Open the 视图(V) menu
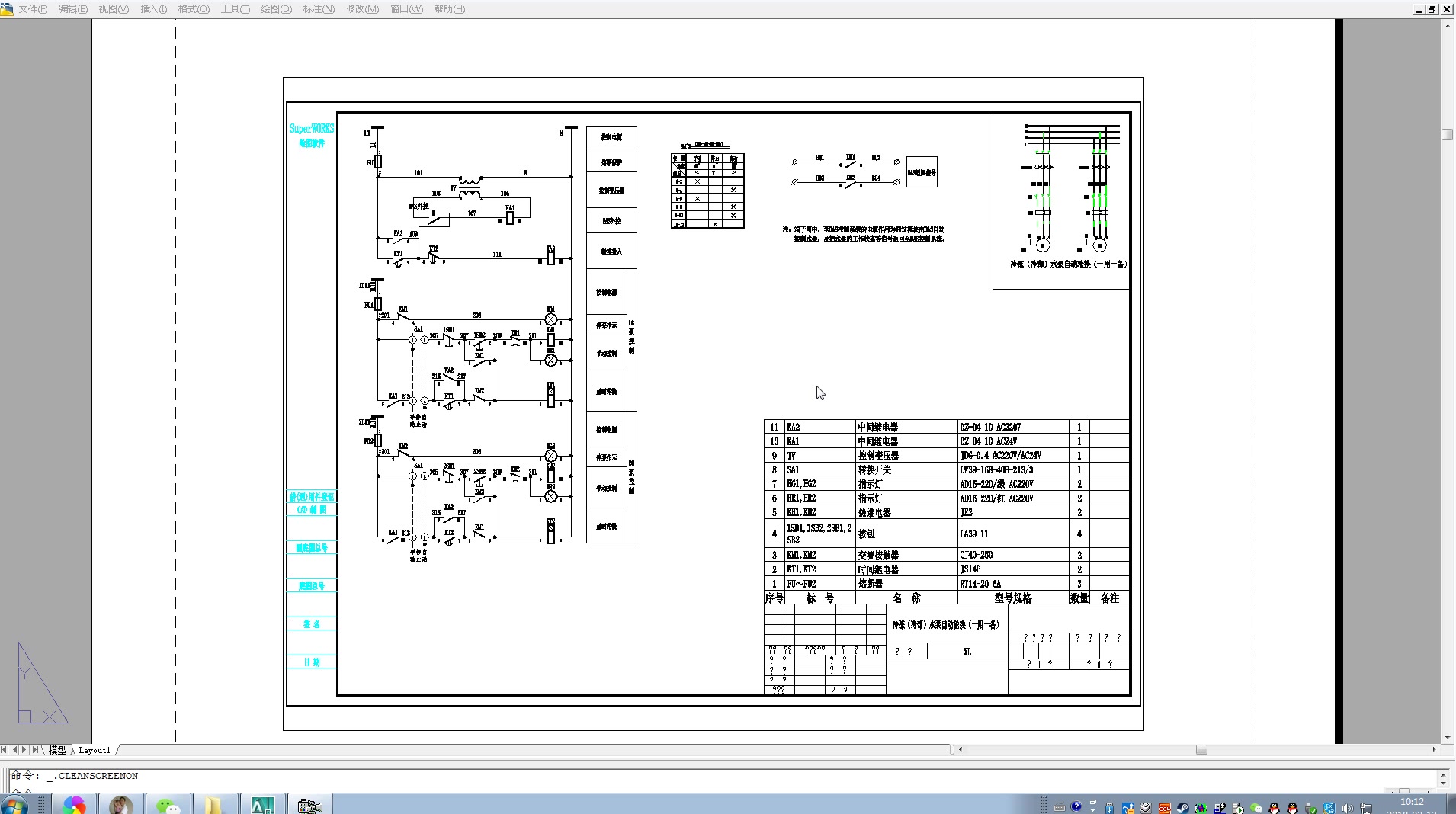The image size is (1456, 814). (x=113, y=9)
